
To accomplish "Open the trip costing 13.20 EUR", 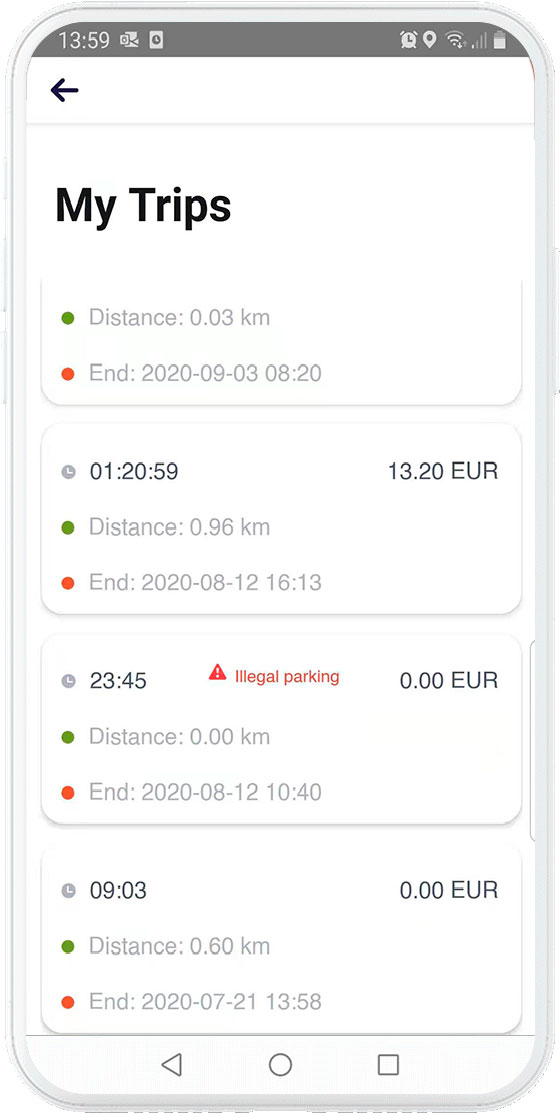I will click(282, 519).
